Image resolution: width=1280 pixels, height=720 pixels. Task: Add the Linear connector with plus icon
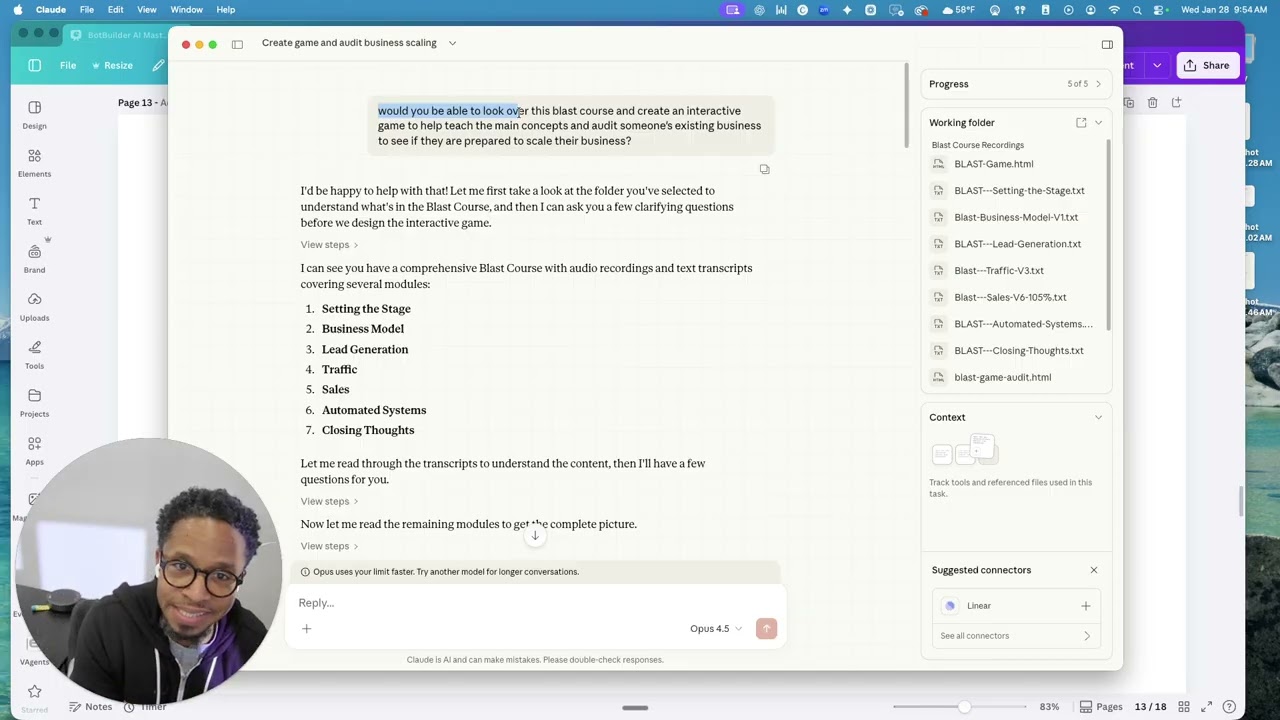(1085, 606)
